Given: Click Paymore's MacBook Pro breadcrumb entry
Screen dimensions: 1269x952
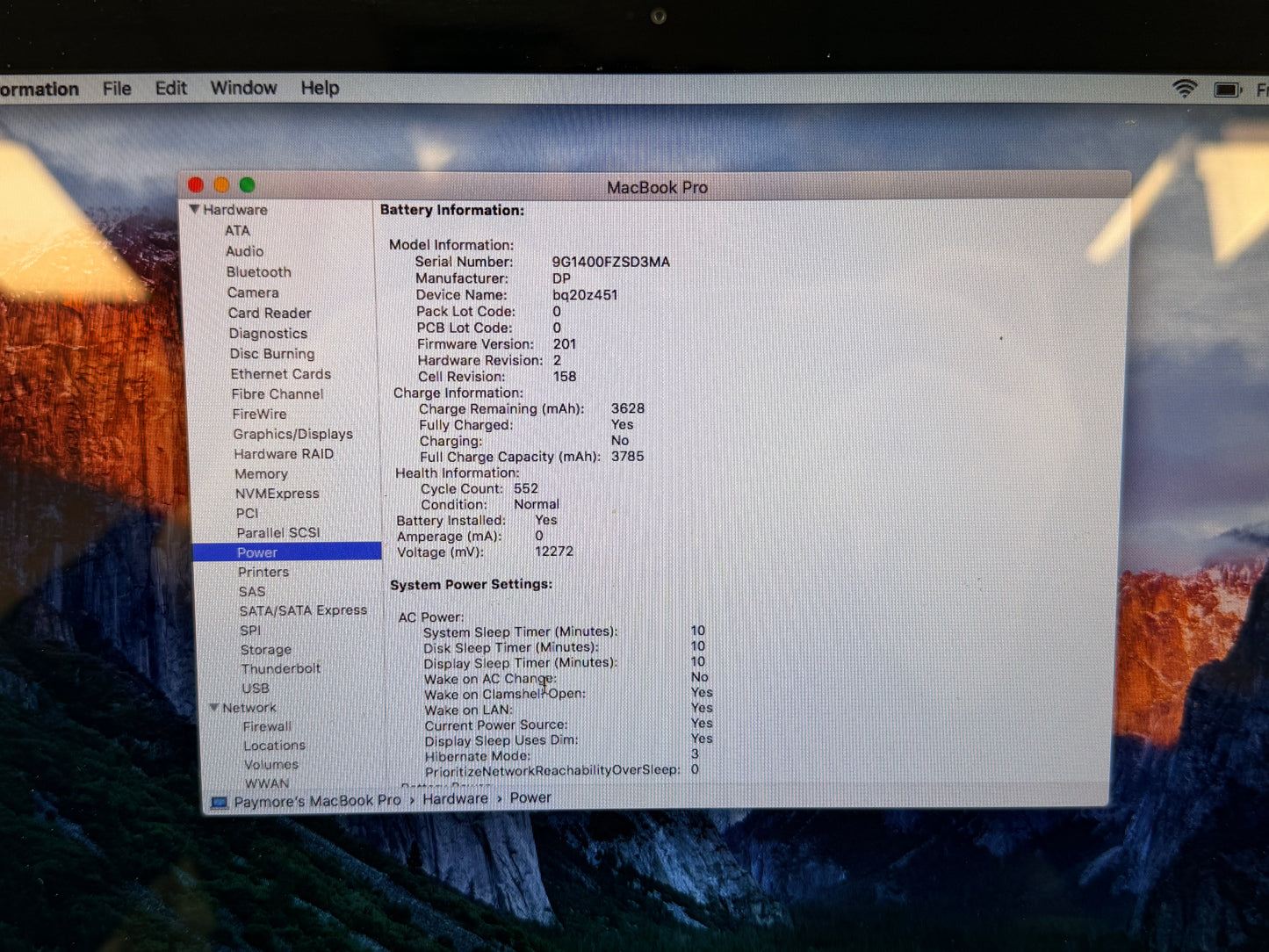Looking at the screenshot, I should click(x=316, y=800).
